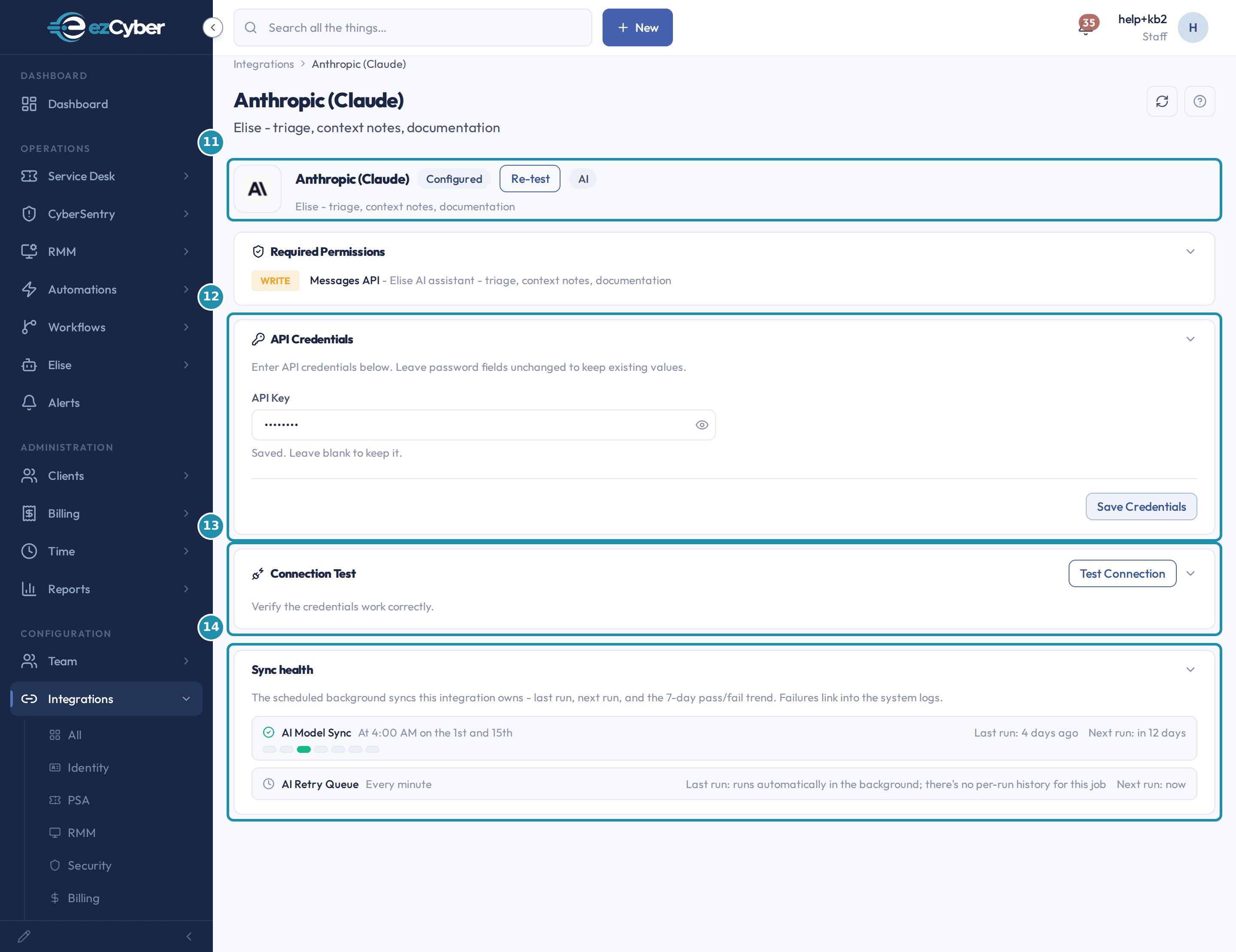Viewport: 1236px width, 952px height.
Task: Collapse the Integrations submenu chevron
Action: click(186, 699)
